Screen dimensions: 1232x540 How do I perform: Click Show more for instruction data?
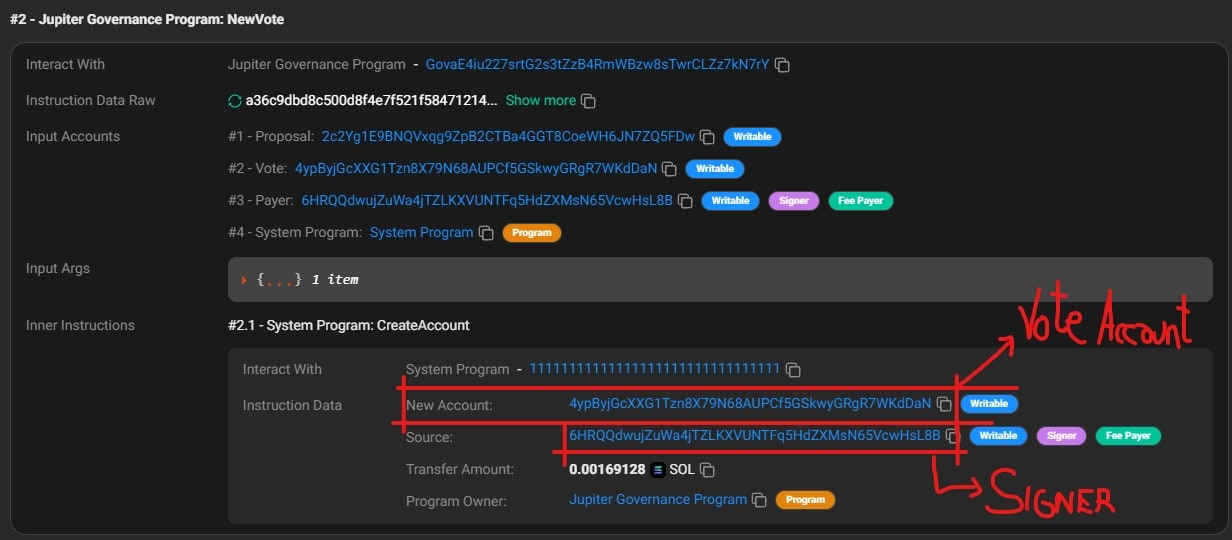[x=540, y=100]
